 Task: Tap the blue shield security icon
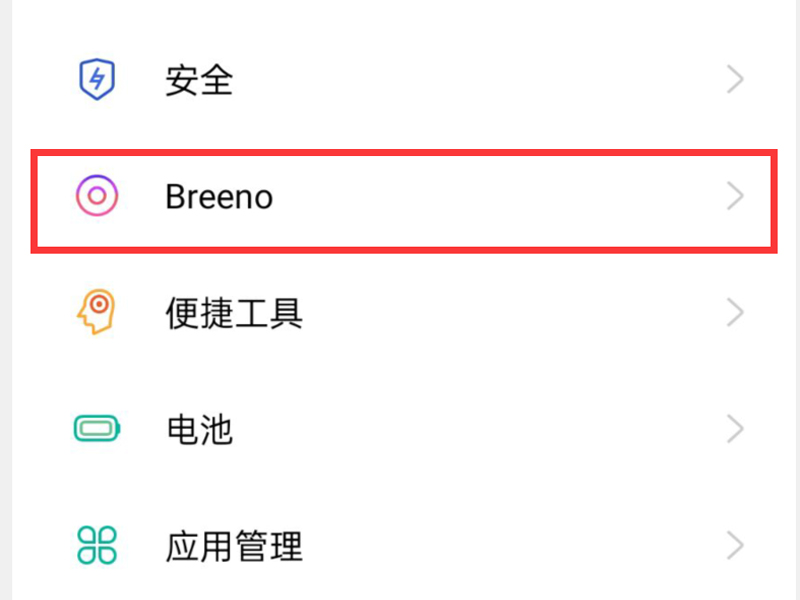[97, 80]
